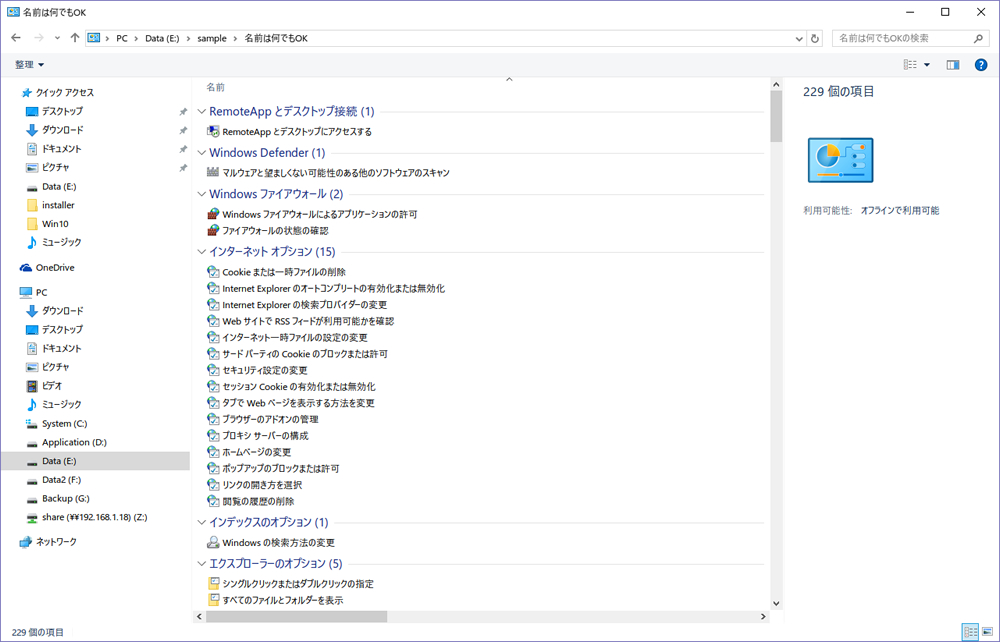Viewport: 1000px width, 642px height.
Task: Select OneDrive cloud icon
Action: tap(26, 268)
